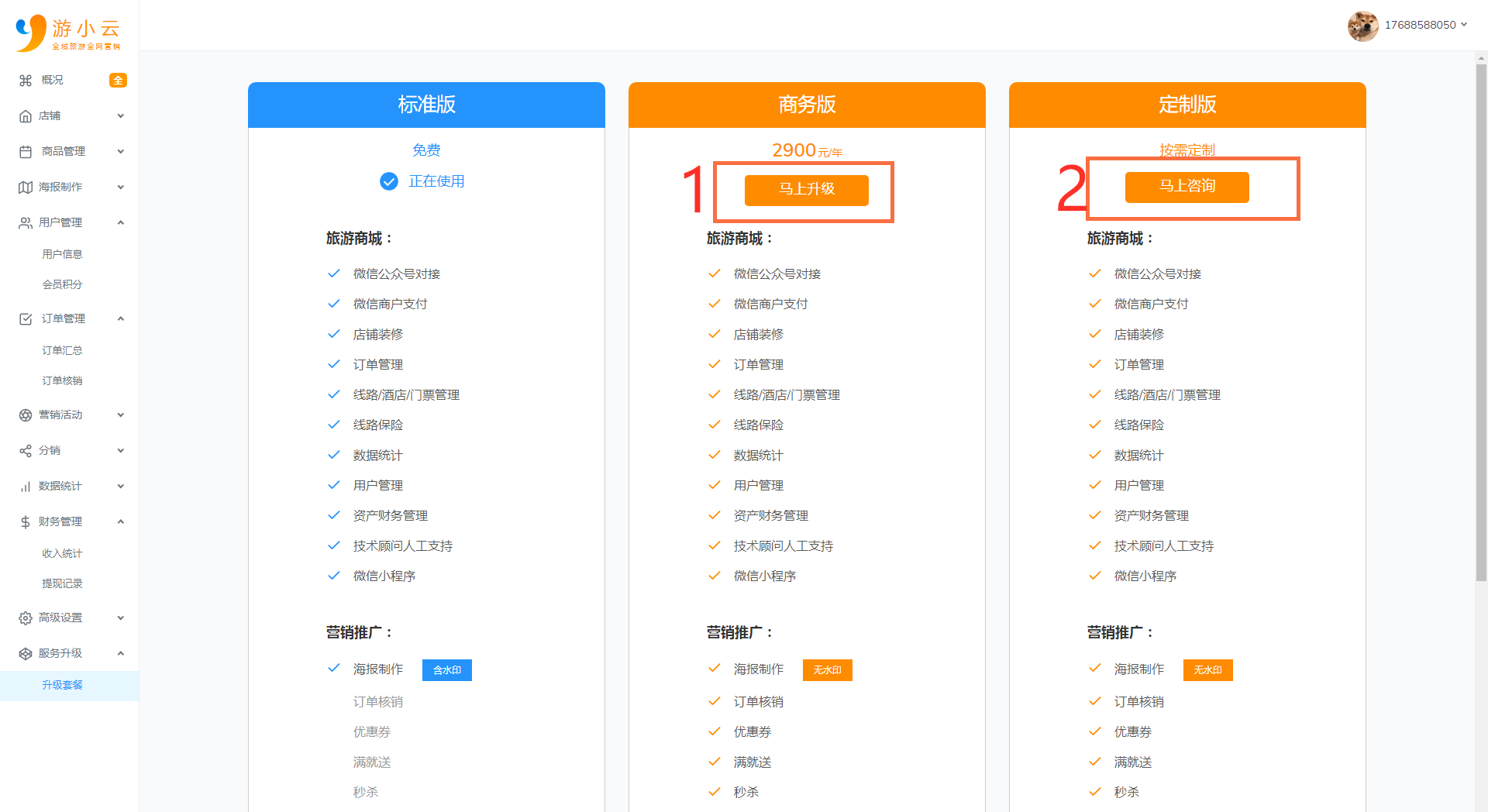Image resolution: width=1488 pixels, height=812 pixels.
Task: Open 收入统计 submenu item
Action: tap(62, 553)
